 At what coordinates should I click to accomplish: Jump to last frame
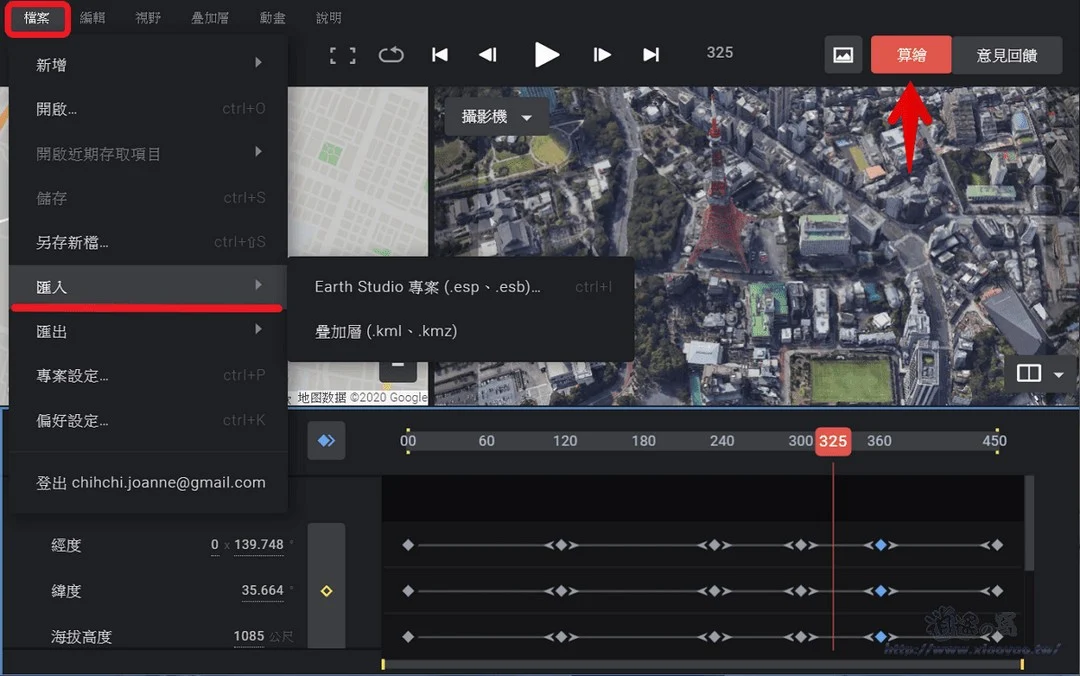651,54
